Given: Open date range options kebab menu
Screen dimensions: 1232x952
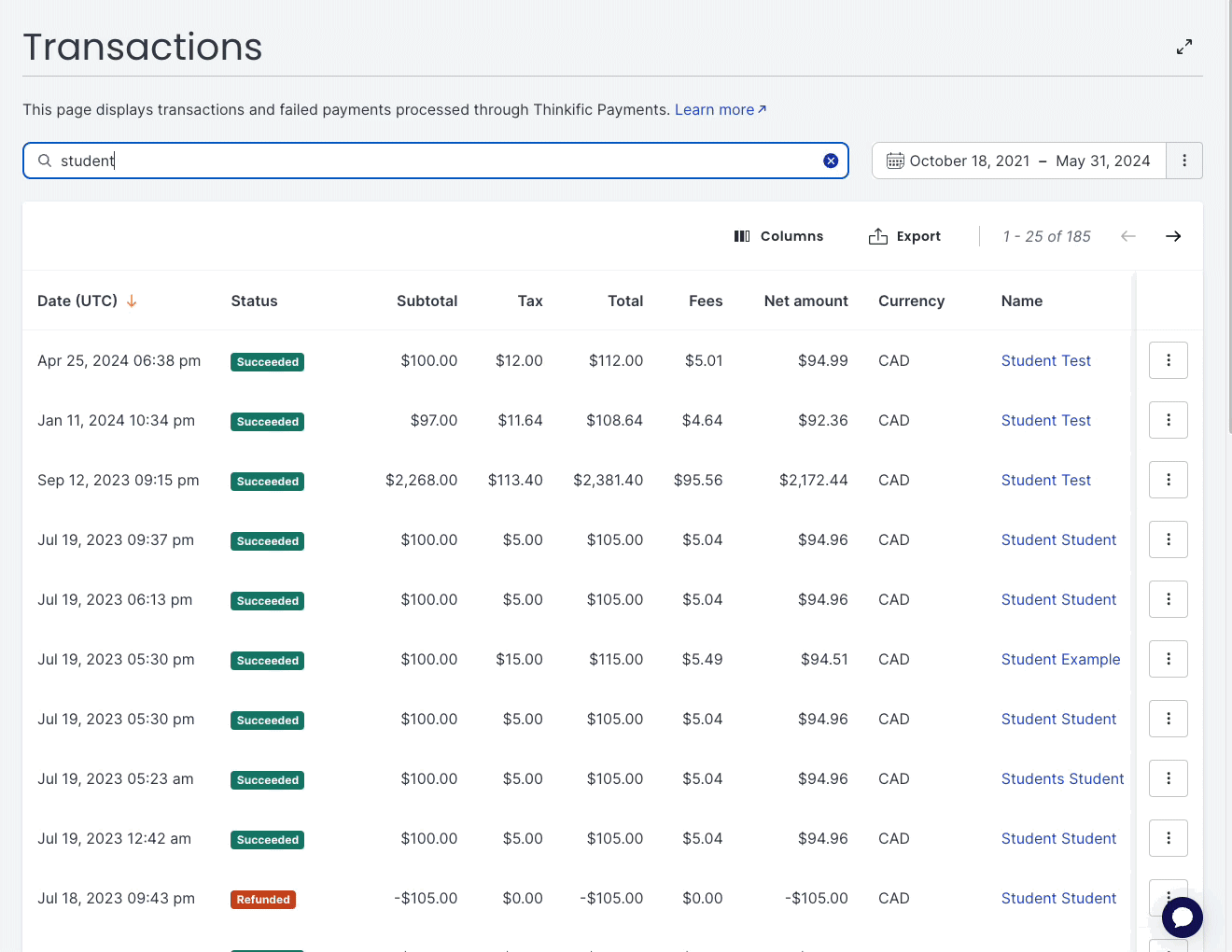Looking at the screenshot, I should (1184, 161).
